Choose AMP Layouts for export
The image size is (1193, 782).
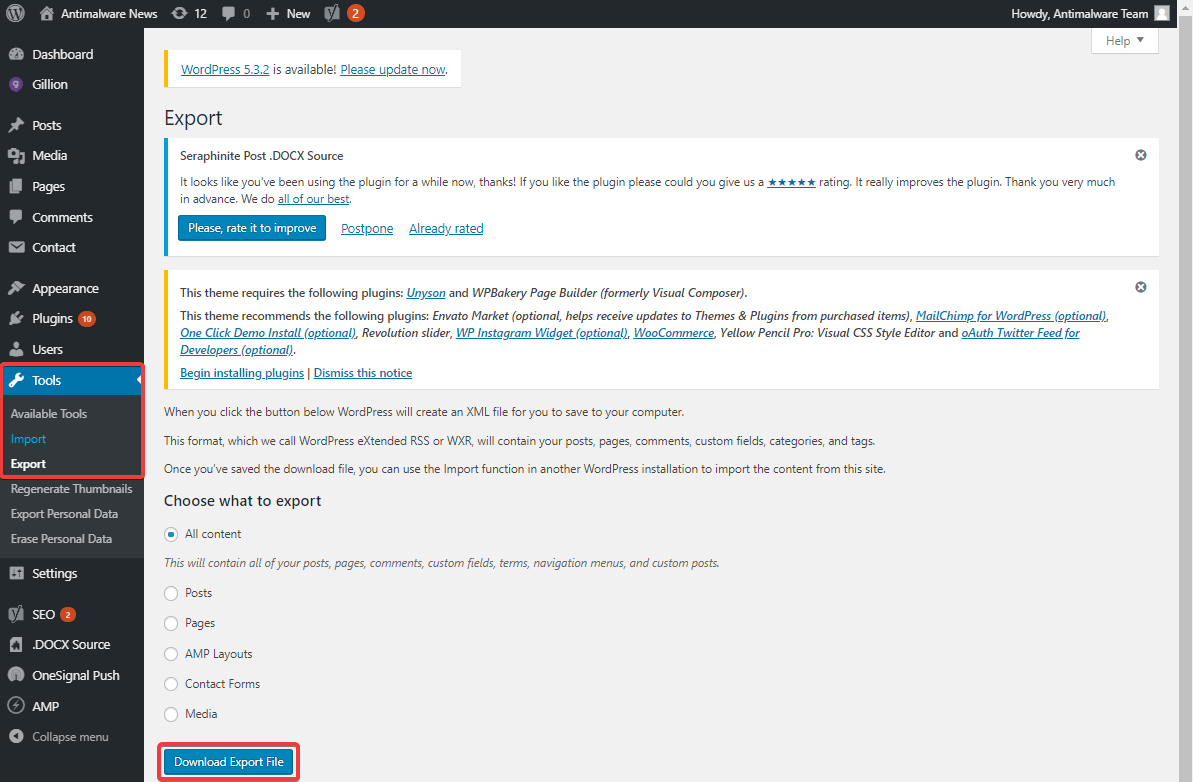170,653
